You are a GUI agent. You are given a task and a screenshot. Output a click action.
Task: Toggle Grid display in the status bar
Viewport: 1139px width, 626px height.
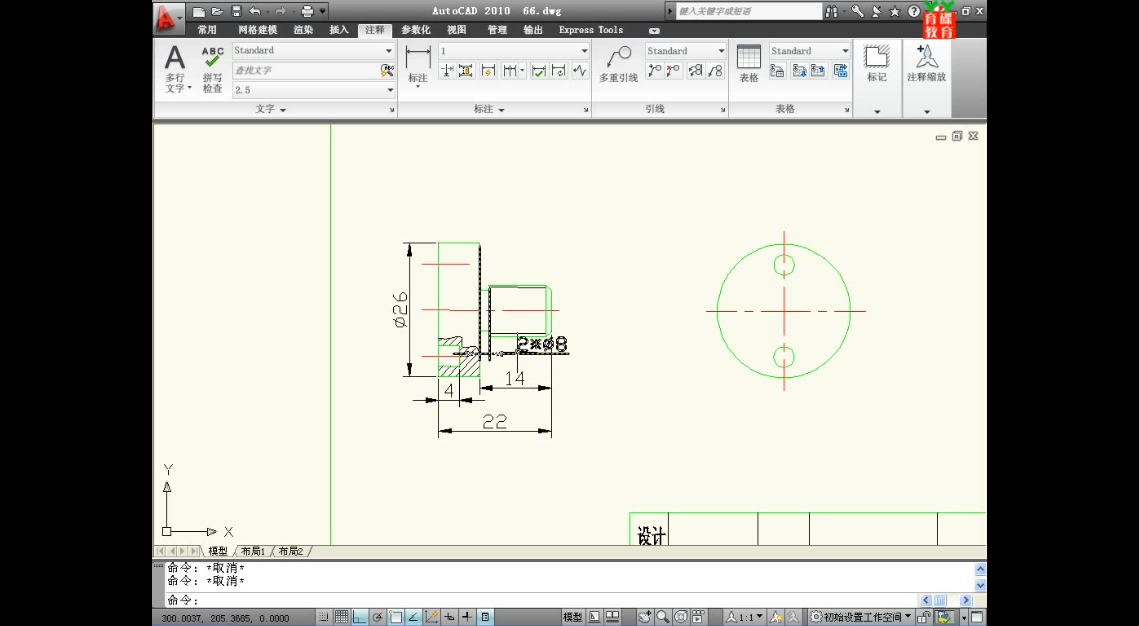point(341,617)
